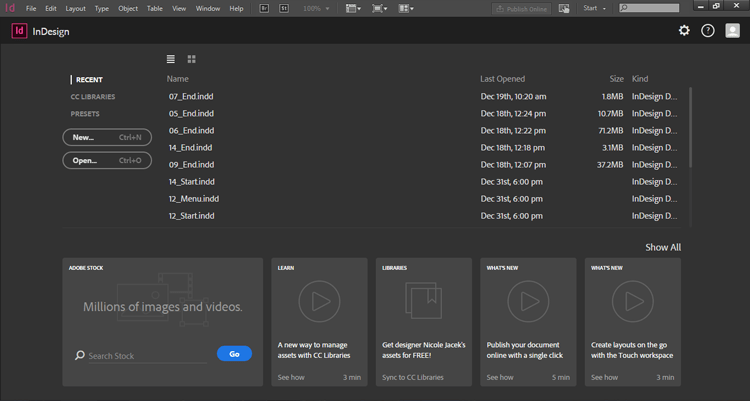Click the Show All link
750x401 pixels.
click(x=663, y=247)
